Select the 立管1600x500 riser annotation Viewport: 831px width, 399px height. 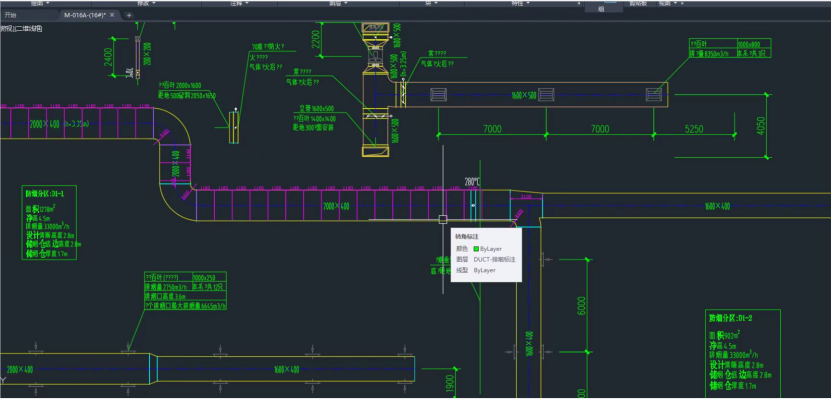[316, 108]
